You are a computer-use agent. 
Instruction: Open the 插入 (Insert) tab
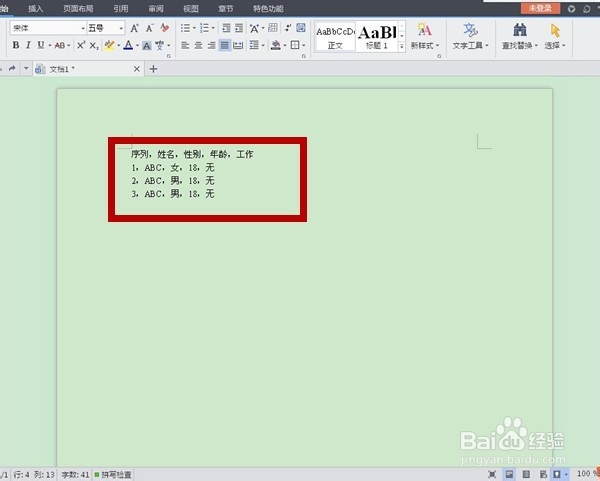click(35, 8)
